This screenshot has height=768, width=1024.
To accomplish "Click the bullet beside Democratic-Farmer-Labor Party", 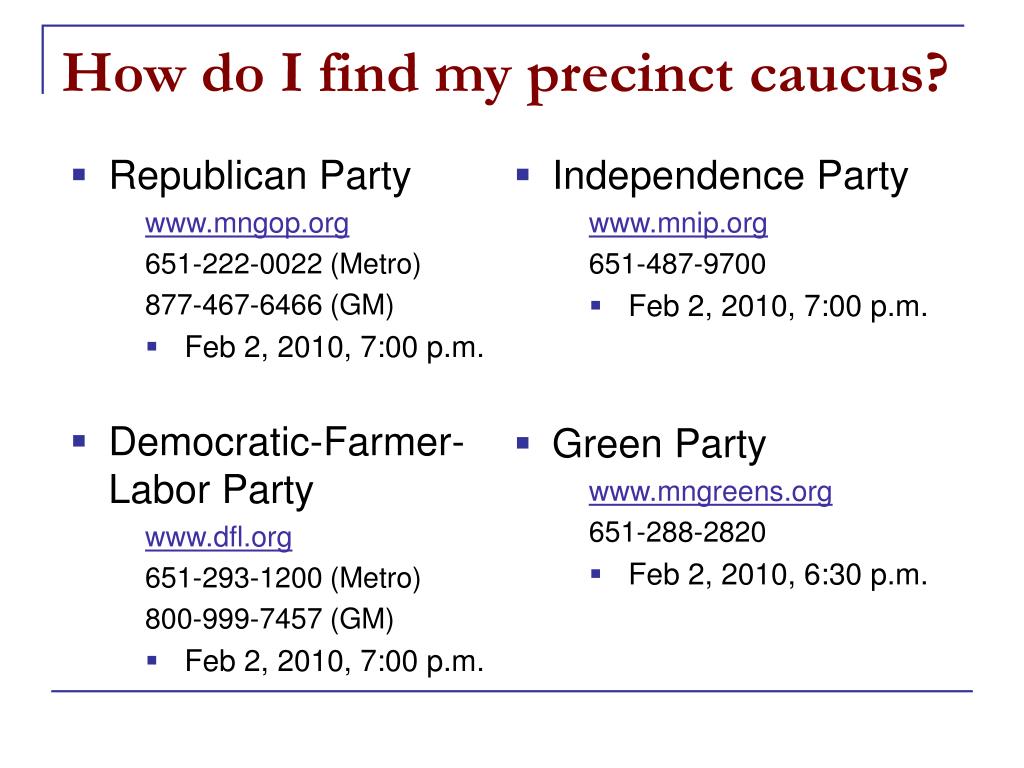I will (79, 441).
